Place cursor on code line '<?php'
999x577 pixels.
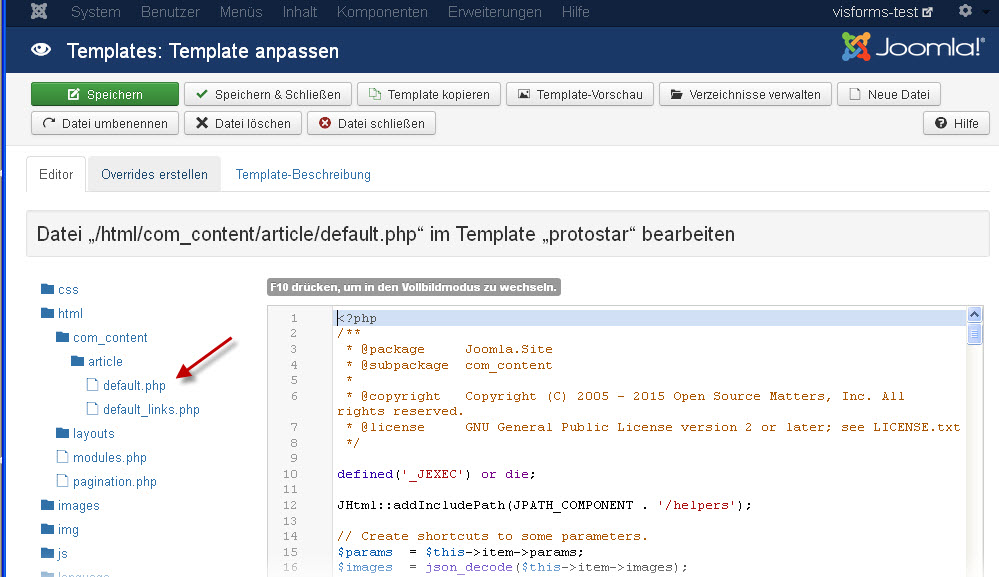click(357, 318)
